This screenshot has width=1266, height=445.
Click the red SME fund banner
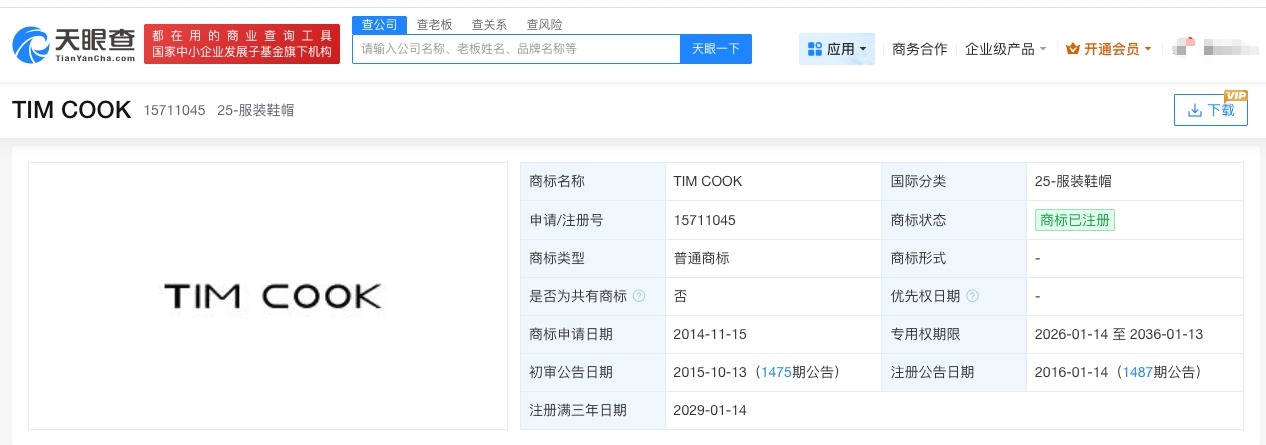(x=242, y=44)
